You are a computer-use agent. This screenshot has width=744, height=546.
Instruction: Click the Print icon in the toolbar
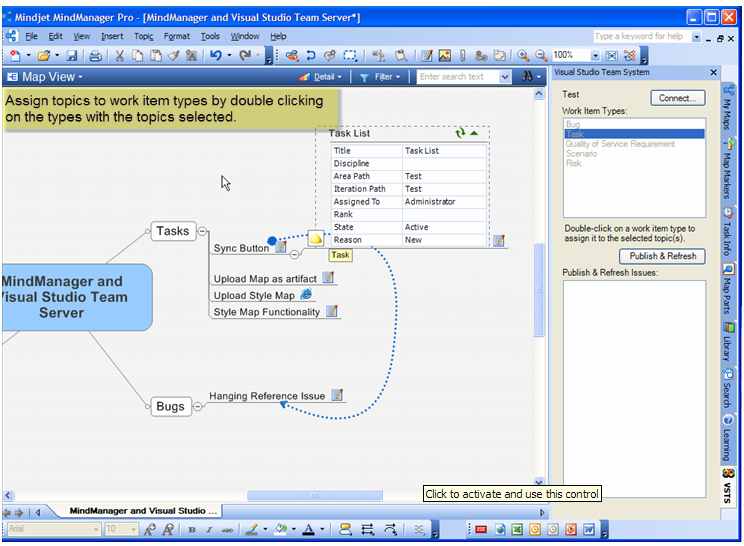[x=96, y=56]
